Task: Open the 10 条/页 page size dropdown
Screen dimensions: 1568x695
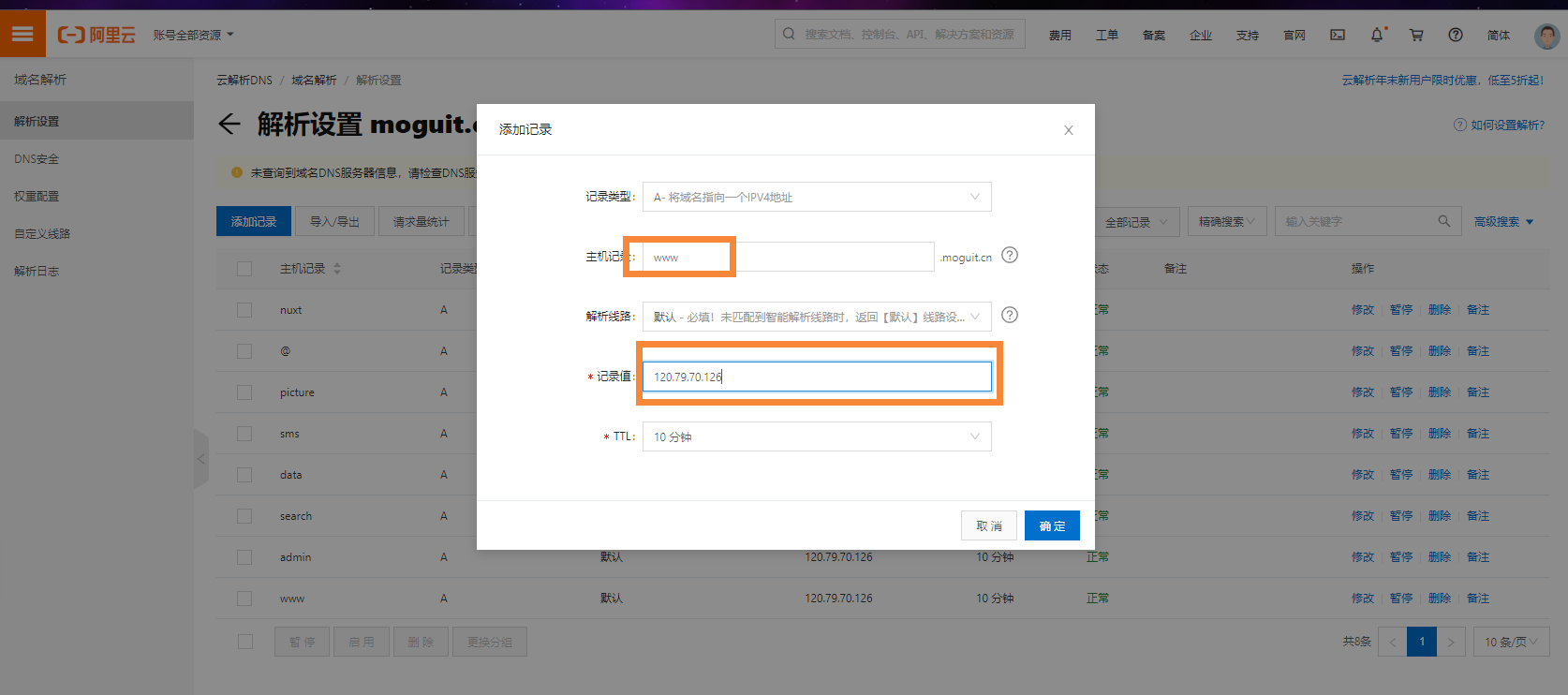Action: [x=1512, y=642]
